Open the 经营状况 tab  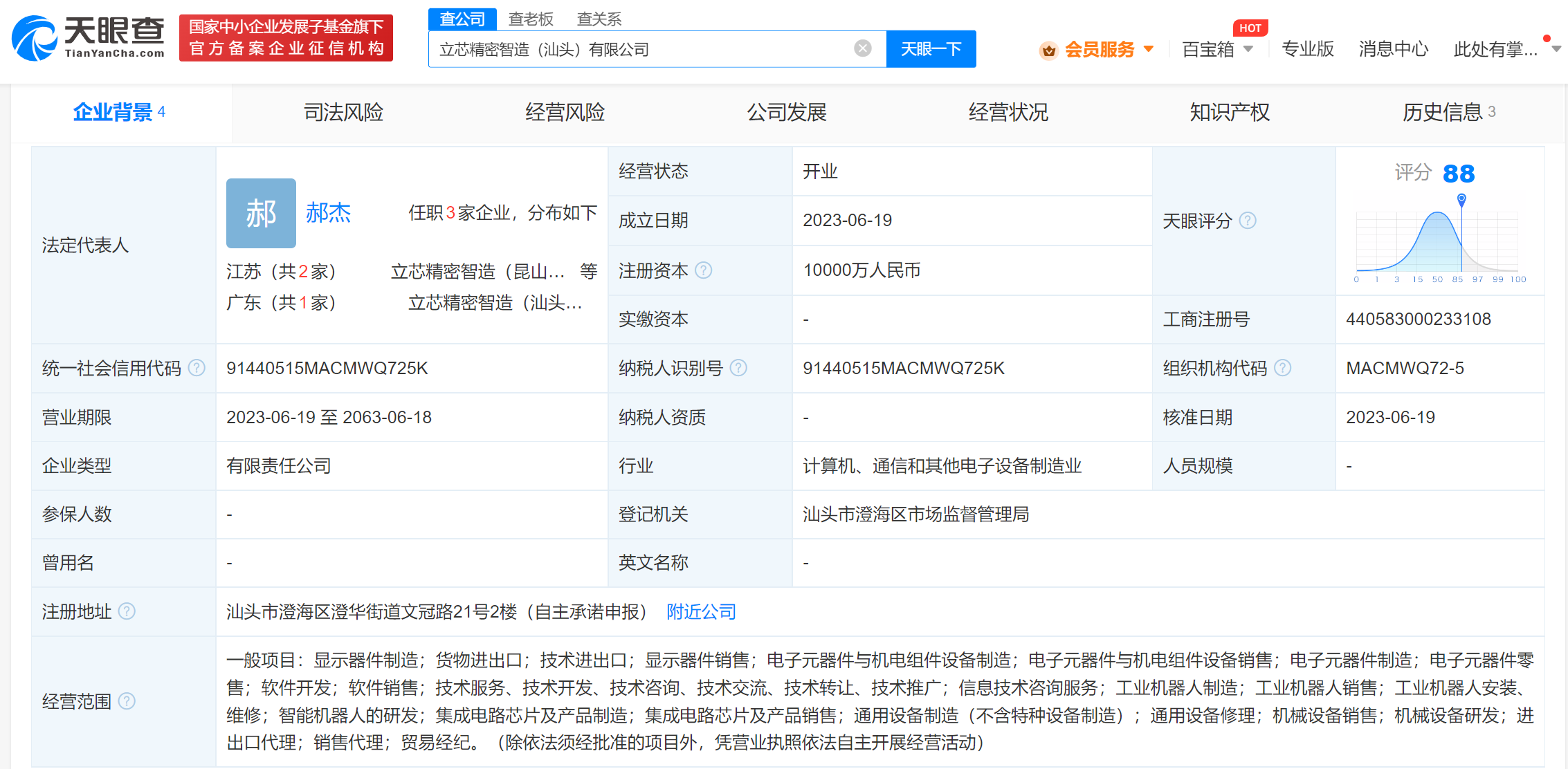click(x=1008, y=112)
